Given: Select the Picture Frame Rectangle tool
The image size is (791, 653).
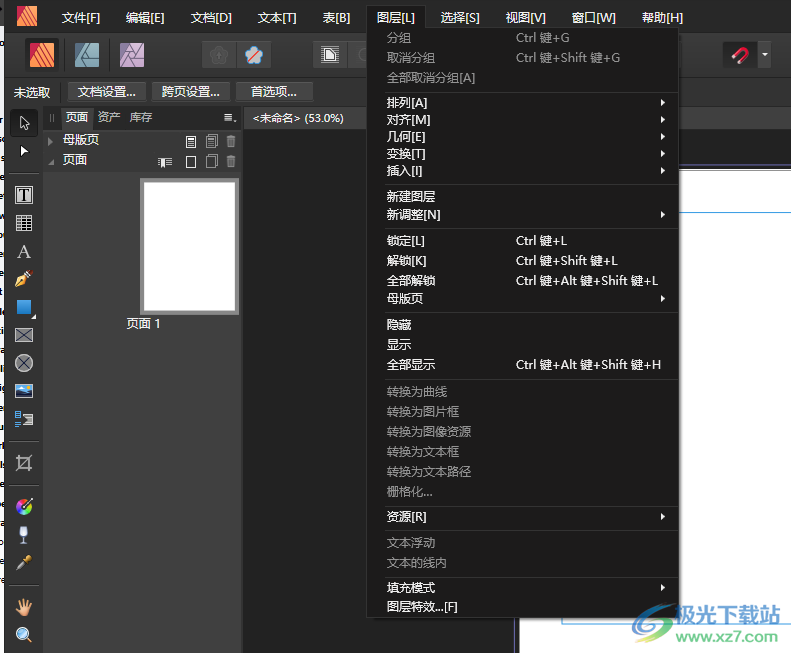Looking at the screenshot, I should [24, 335].
